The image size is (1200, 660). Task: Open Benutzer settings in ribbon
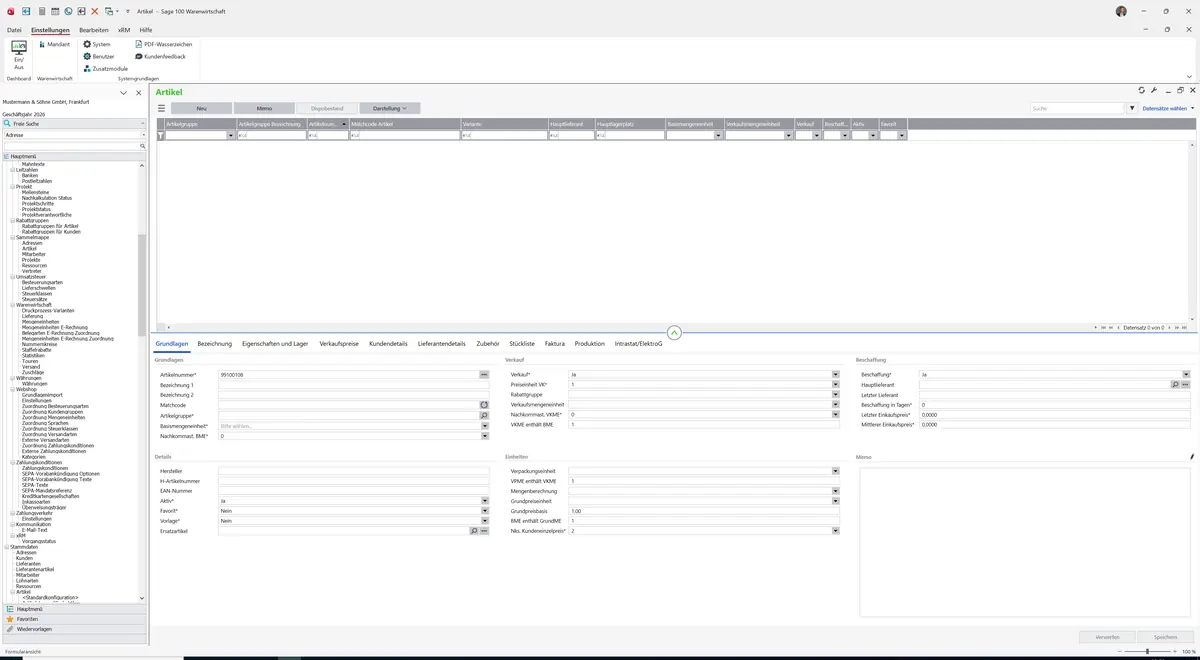click(x=99, y=57)
